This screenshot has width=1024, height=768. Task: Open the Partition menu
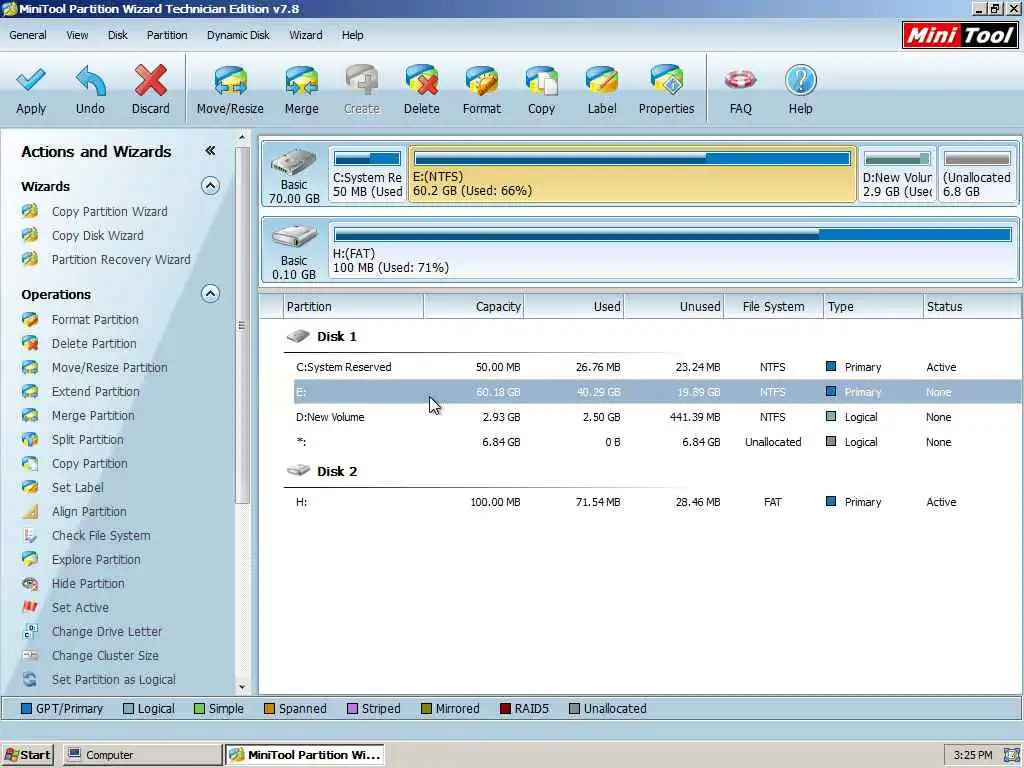click(x=167, y=35)
